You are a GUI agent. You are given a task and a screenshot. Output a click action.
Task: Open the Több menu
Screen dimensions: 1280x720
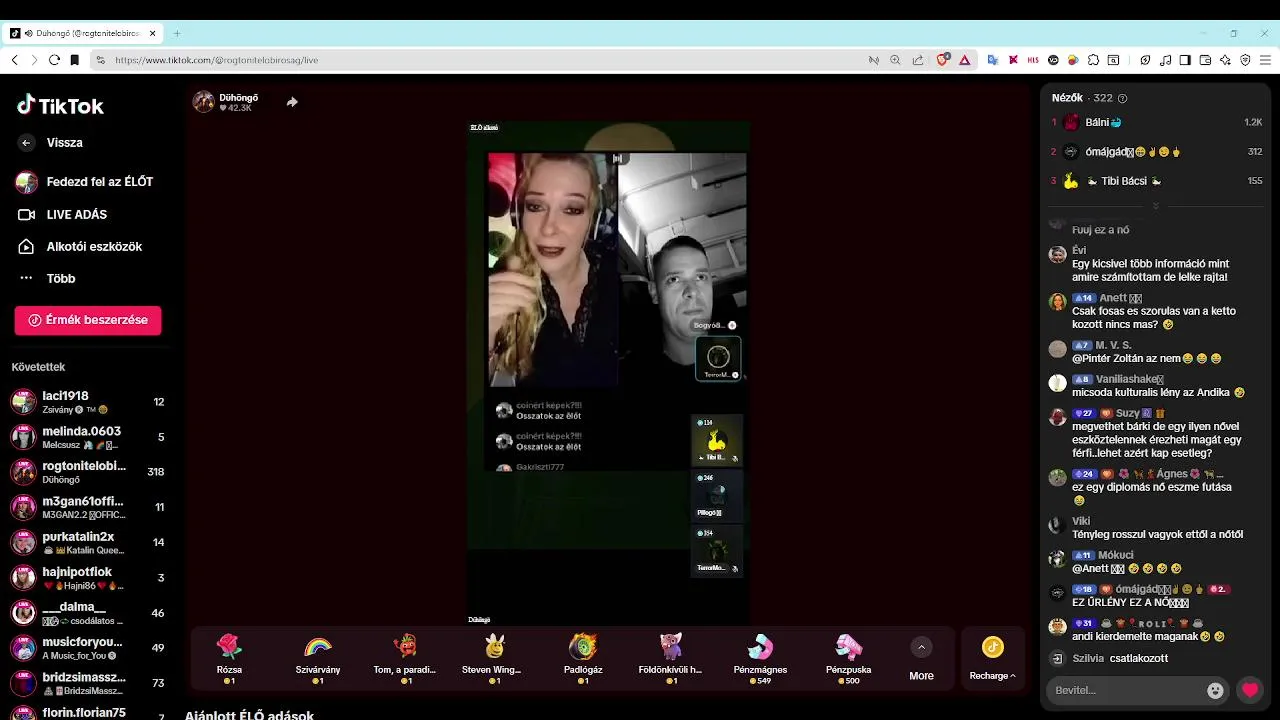[47, 278]
